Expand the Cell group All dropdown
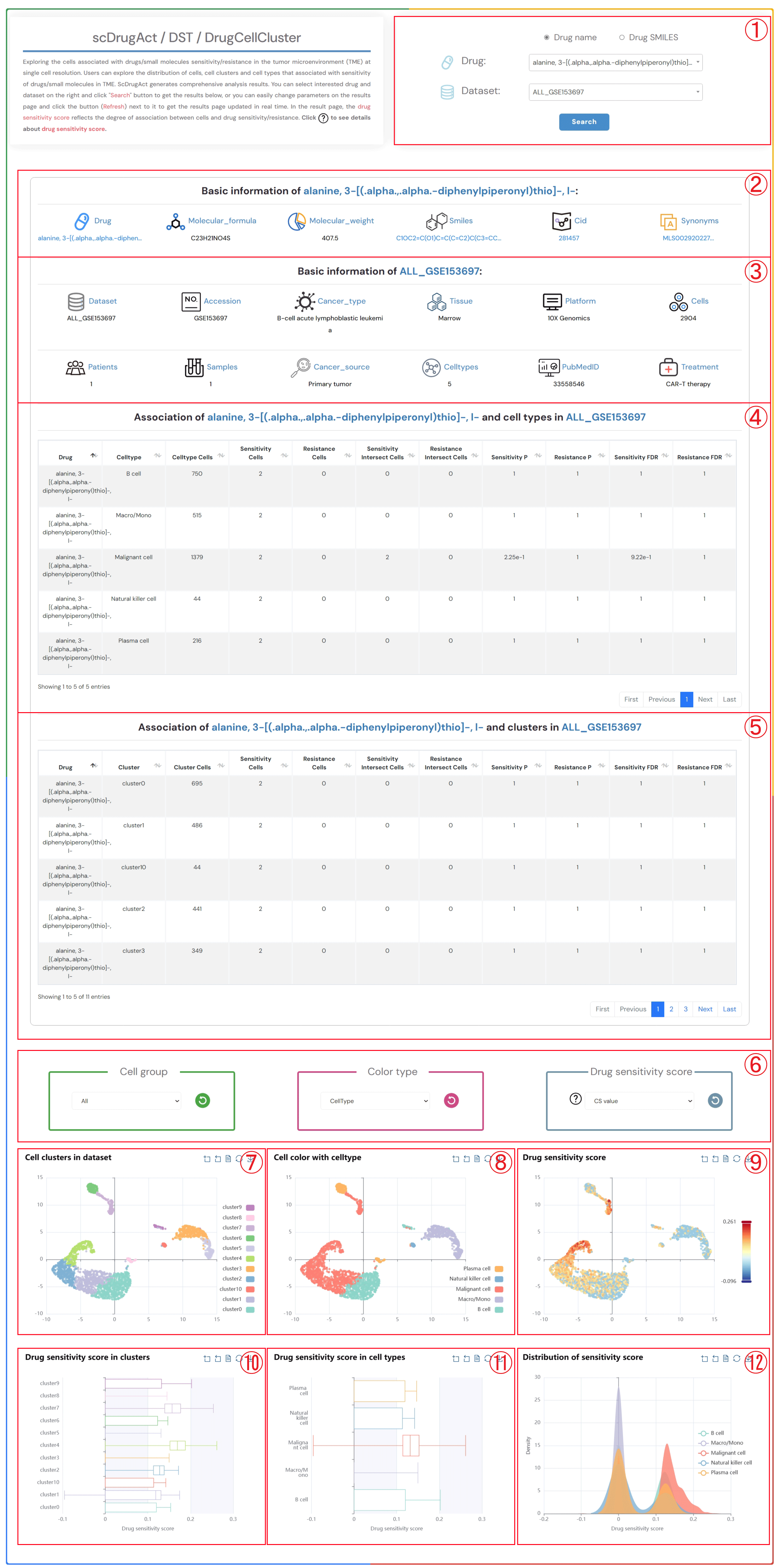 pos(127,1100)
